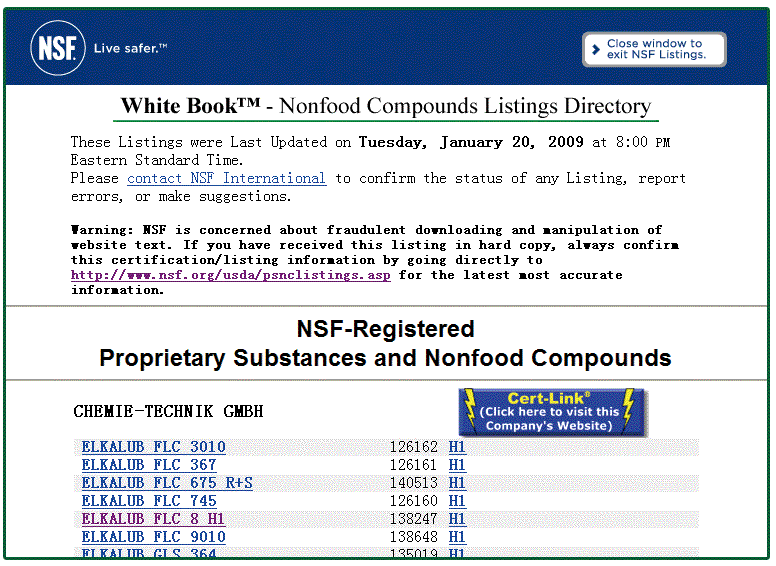Click the H1 code beside 126161

[457, 465]
